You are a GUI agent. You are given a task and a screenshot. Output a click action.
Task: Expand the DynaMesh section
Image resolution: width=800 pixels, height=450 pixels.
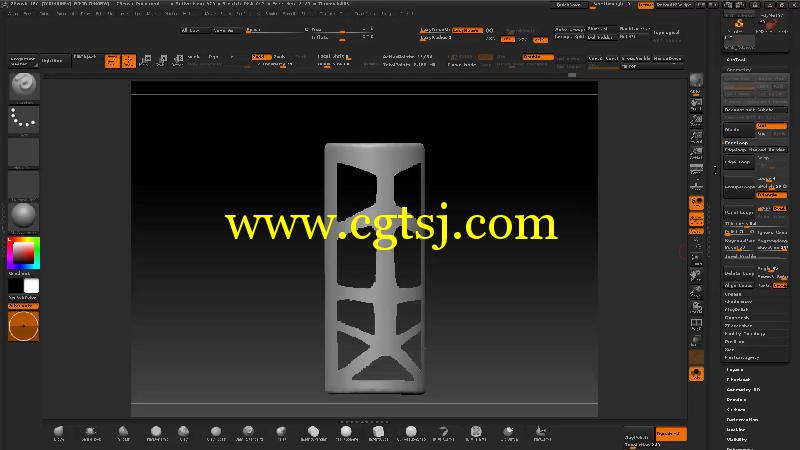click(737, 317)
